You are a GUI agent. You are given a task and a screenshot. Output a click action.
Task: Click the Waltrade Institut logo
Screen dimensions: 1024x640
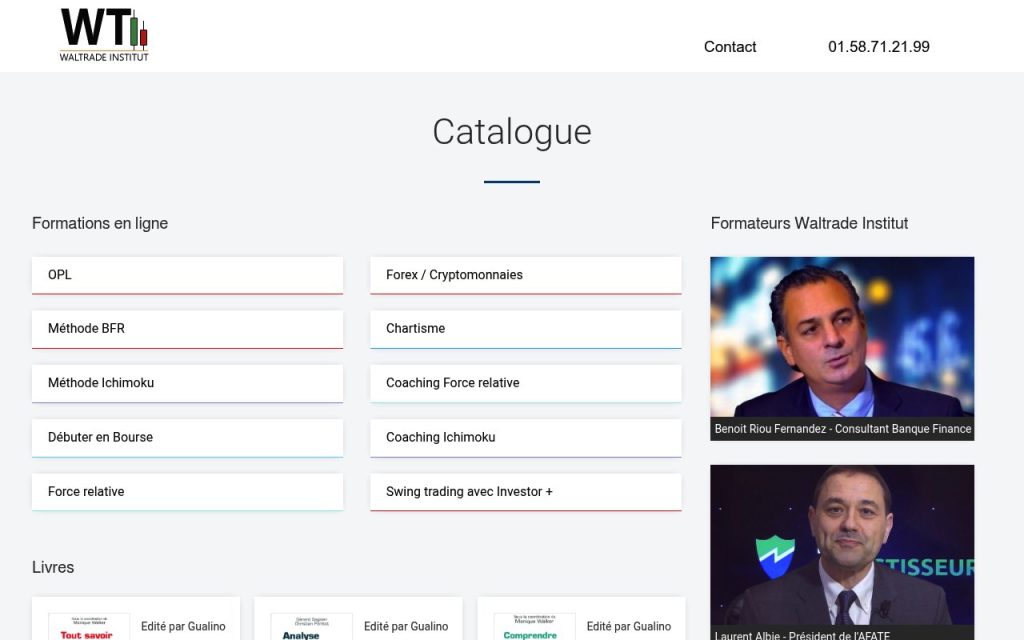pyautogui.click(x=104, y=35)
